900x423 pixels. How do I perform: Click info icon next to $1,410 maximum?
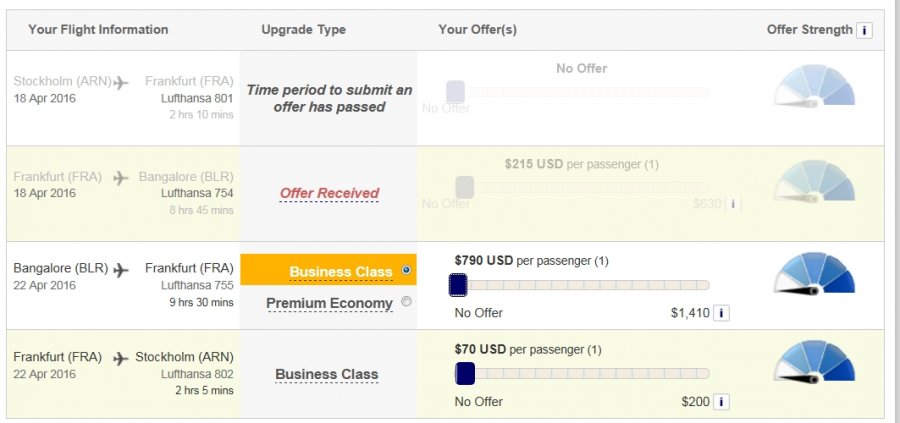point(722,313)
